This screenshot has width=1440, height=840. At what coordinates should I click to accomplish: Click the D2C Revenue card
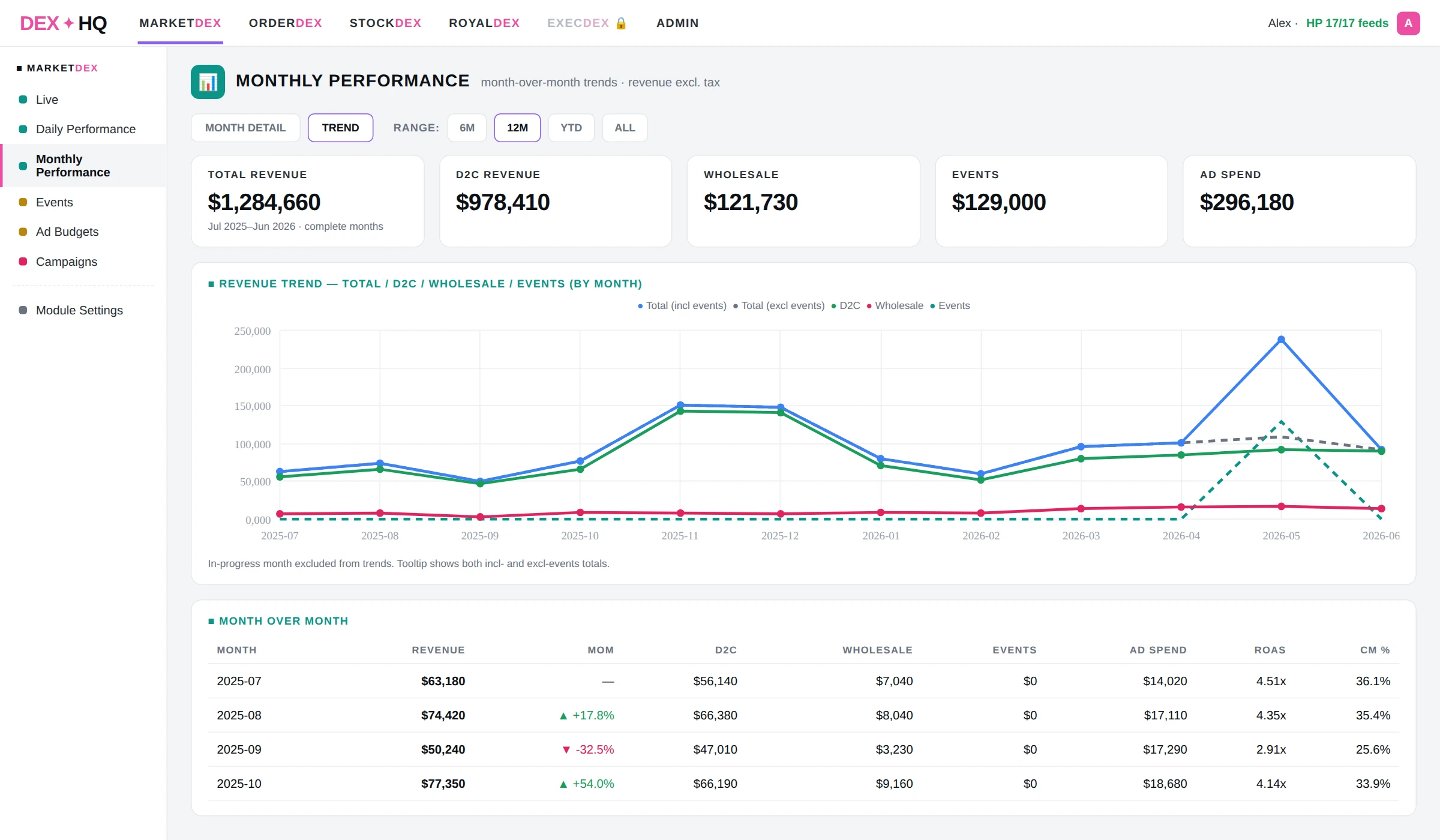(x=556, y=201)
